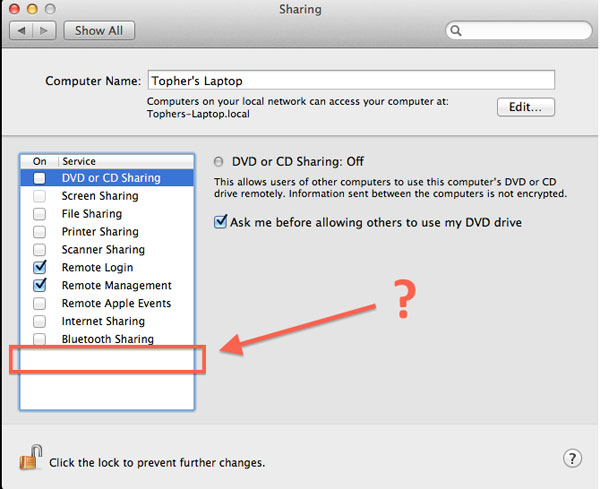The image size is (600, 489).
Task: Go back with the left arrow button
Action: click(x=20, y=30)
